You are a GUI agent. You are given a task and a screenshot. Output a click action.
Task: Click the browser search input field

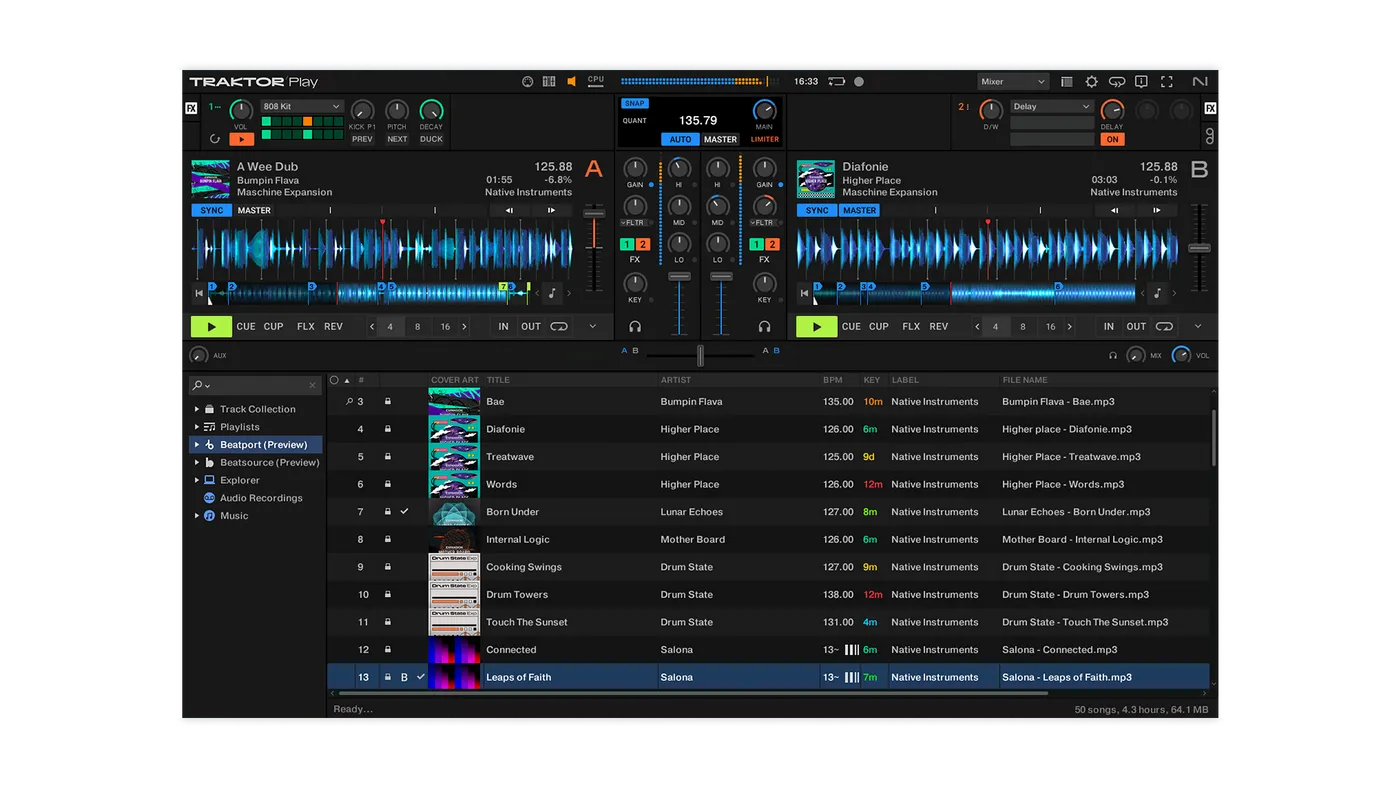point(257,385)
